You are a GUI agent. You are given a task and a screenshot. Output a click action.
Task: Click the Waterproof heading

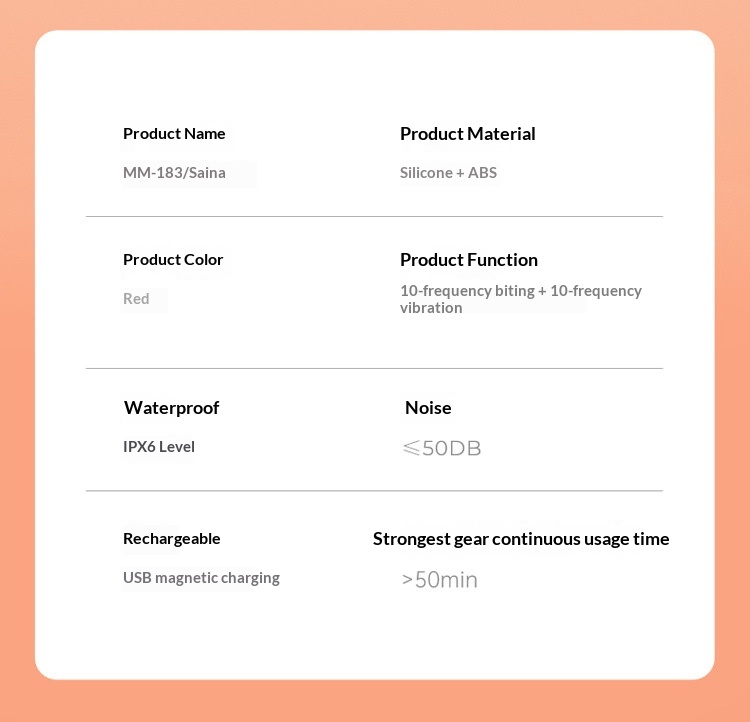click(171, 408)
